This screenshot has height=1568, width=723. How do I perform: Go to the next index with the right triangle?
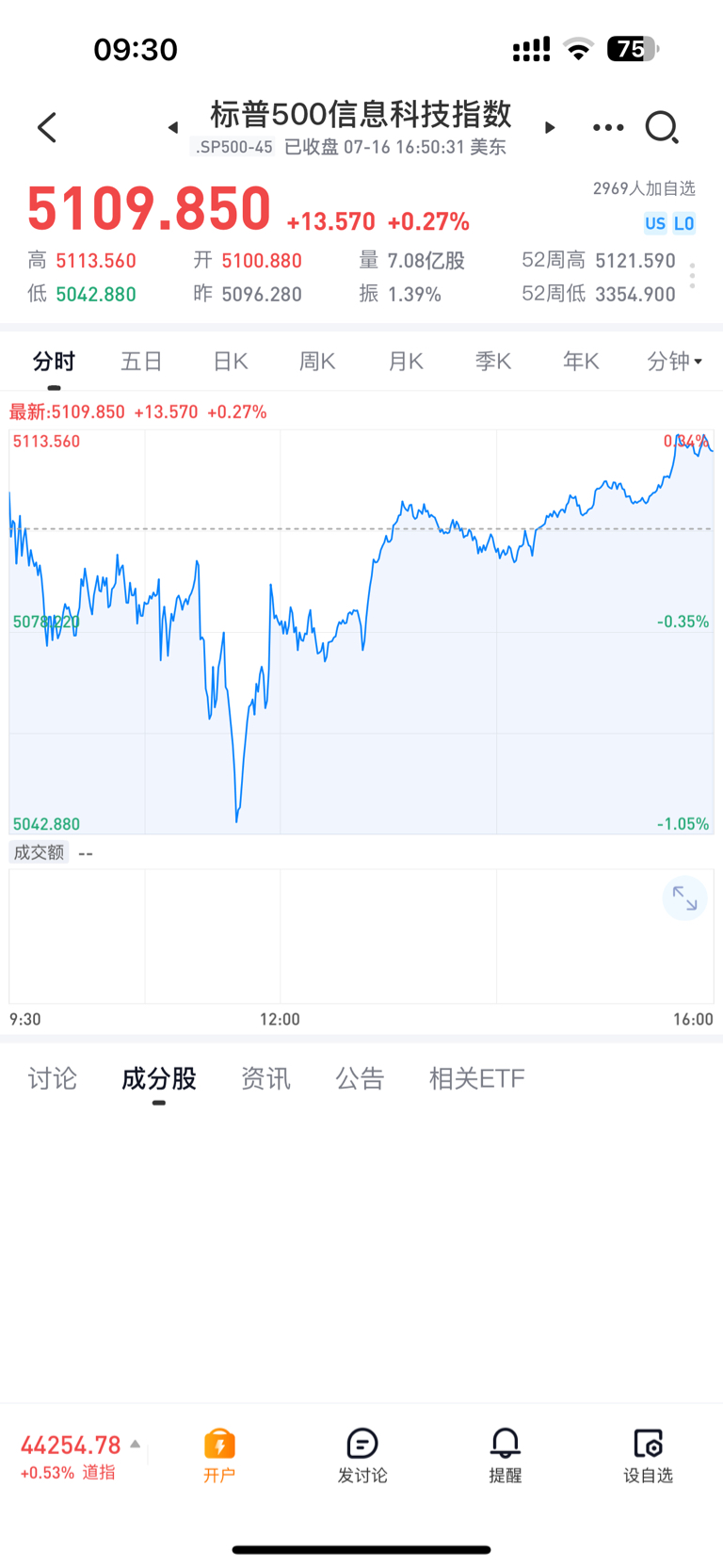coord(550,127)
